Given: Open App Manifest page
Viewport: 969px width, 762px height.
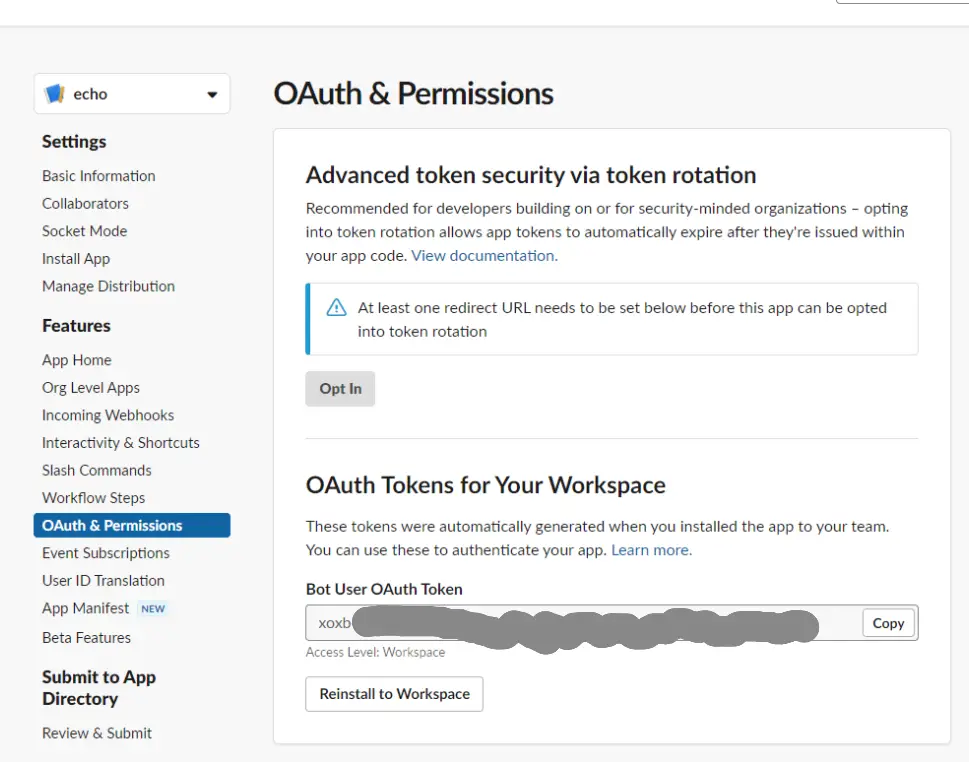Looking at the screenshot, I should pyautogui.click(x=85, y=609).
